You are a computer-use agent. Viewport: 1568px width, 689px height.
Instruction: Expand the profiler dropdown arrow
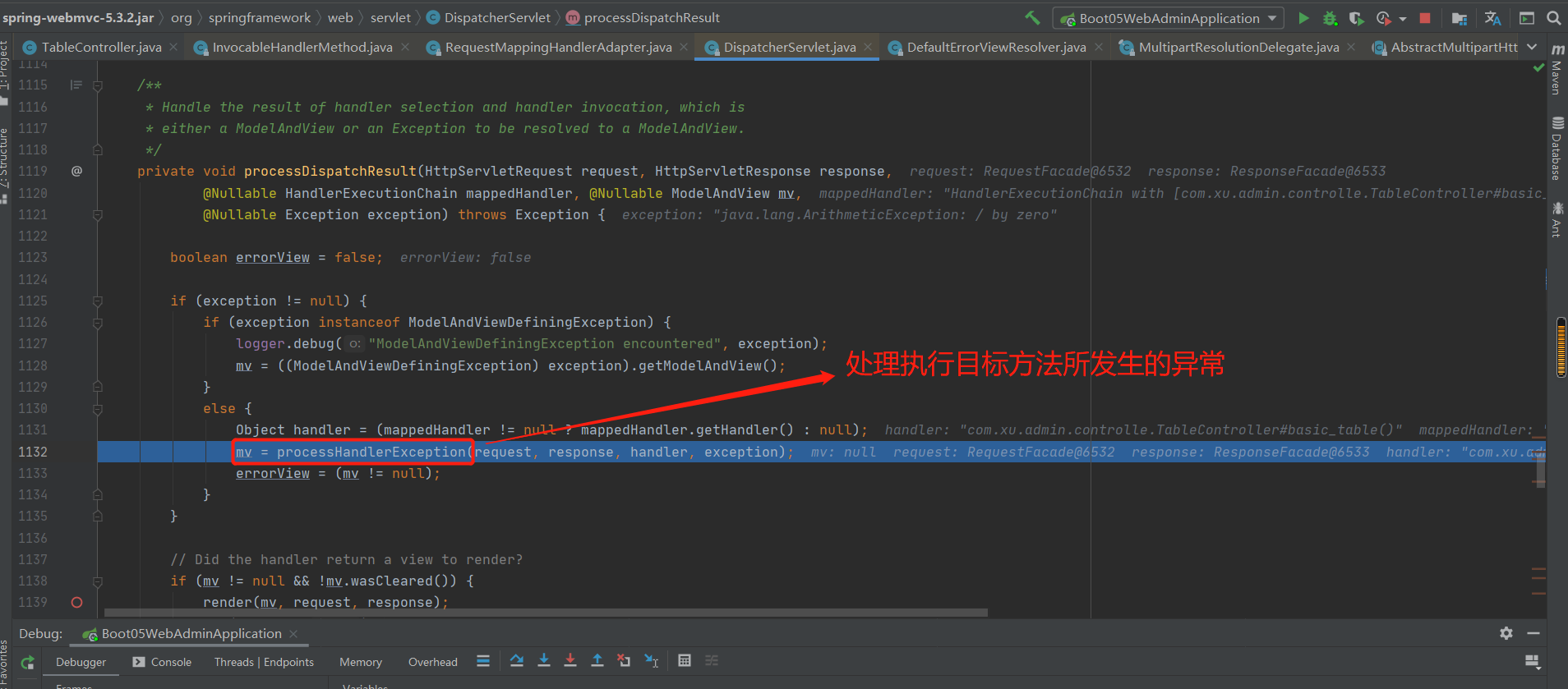tap(1402, 19)
